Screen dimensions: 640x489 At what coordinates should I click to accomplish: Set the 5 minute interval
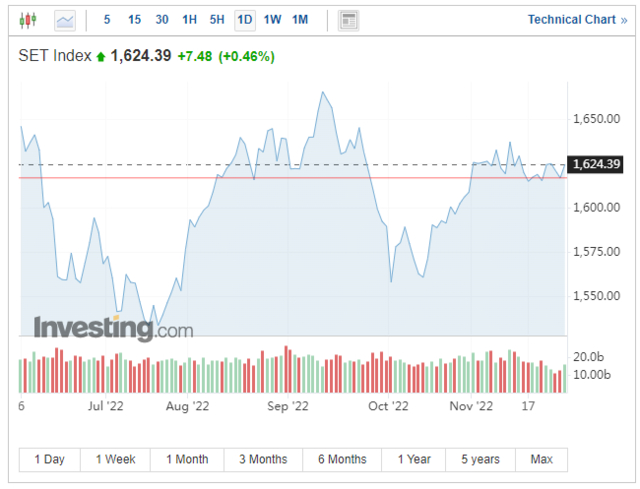(107, 19)
